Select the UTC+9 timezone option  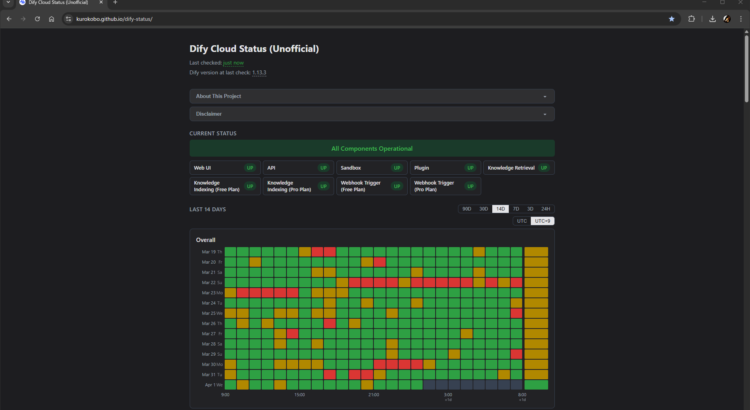[541, 220]
